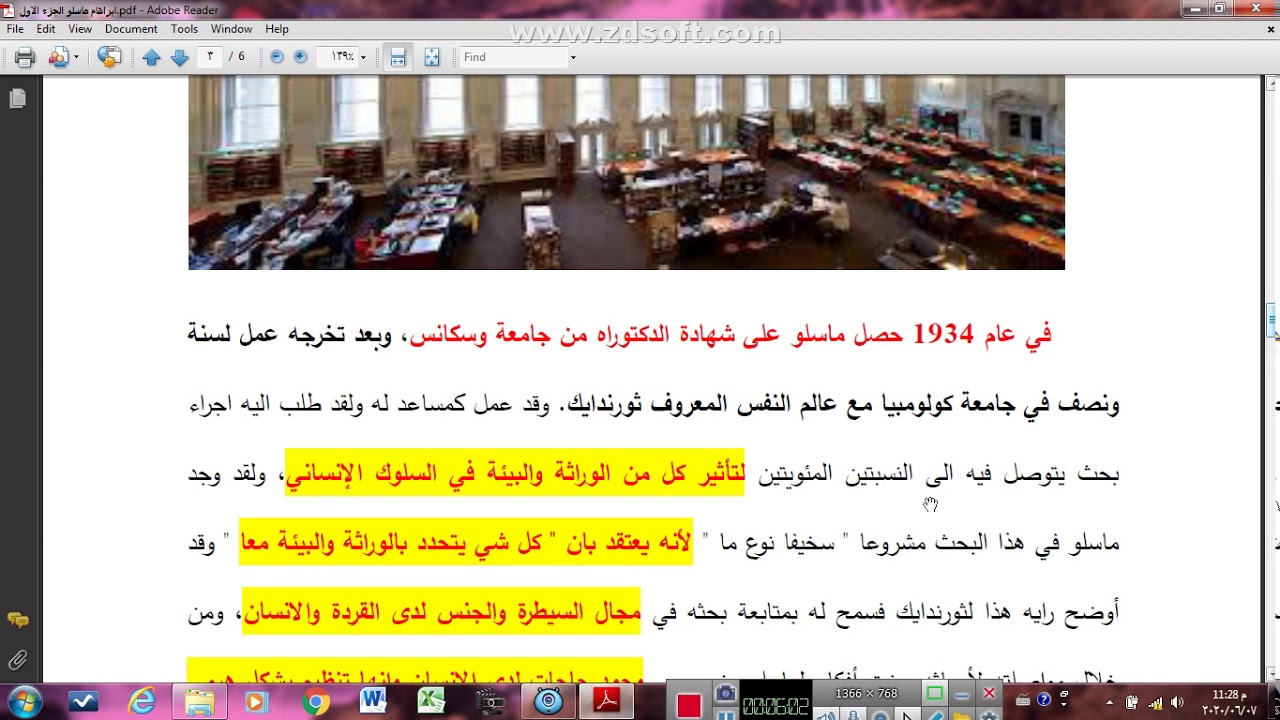Click the red stop recording button
This screenshot has width=1280, height=720.
[x=688, y=706]
